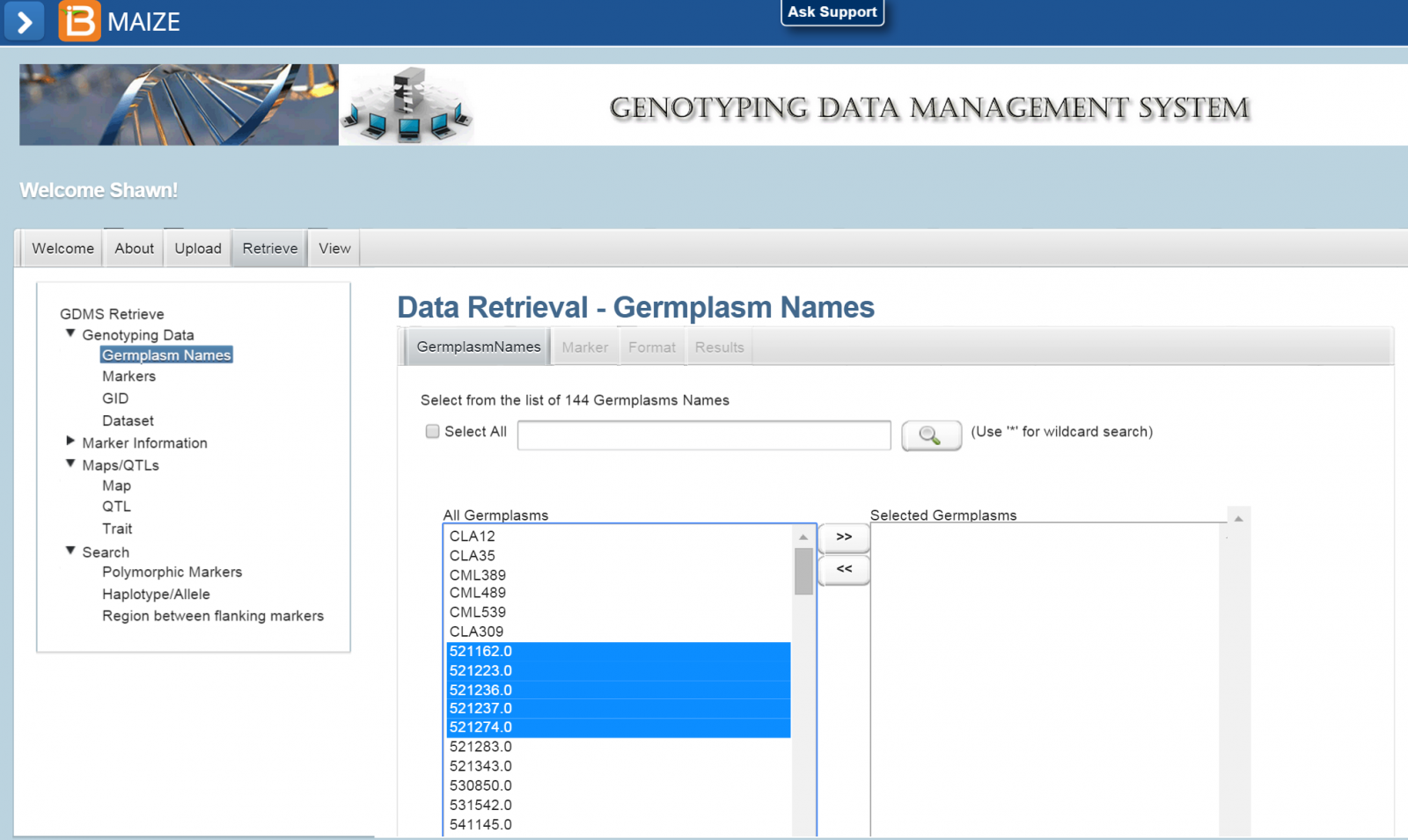1408x840 pixels.
Task: Switch to the Format sub-tab
Action: click(x=652, y=347)
